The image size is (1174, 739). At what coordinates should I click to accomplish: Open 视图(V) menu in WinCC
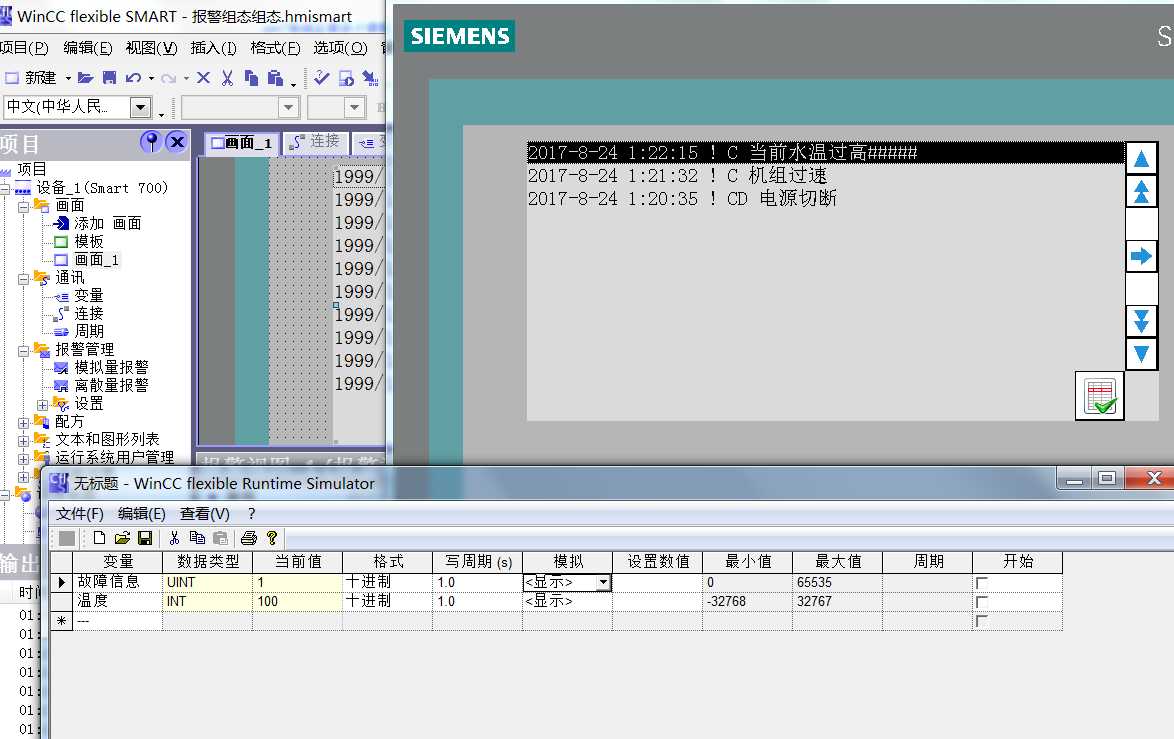click(151, 48)
